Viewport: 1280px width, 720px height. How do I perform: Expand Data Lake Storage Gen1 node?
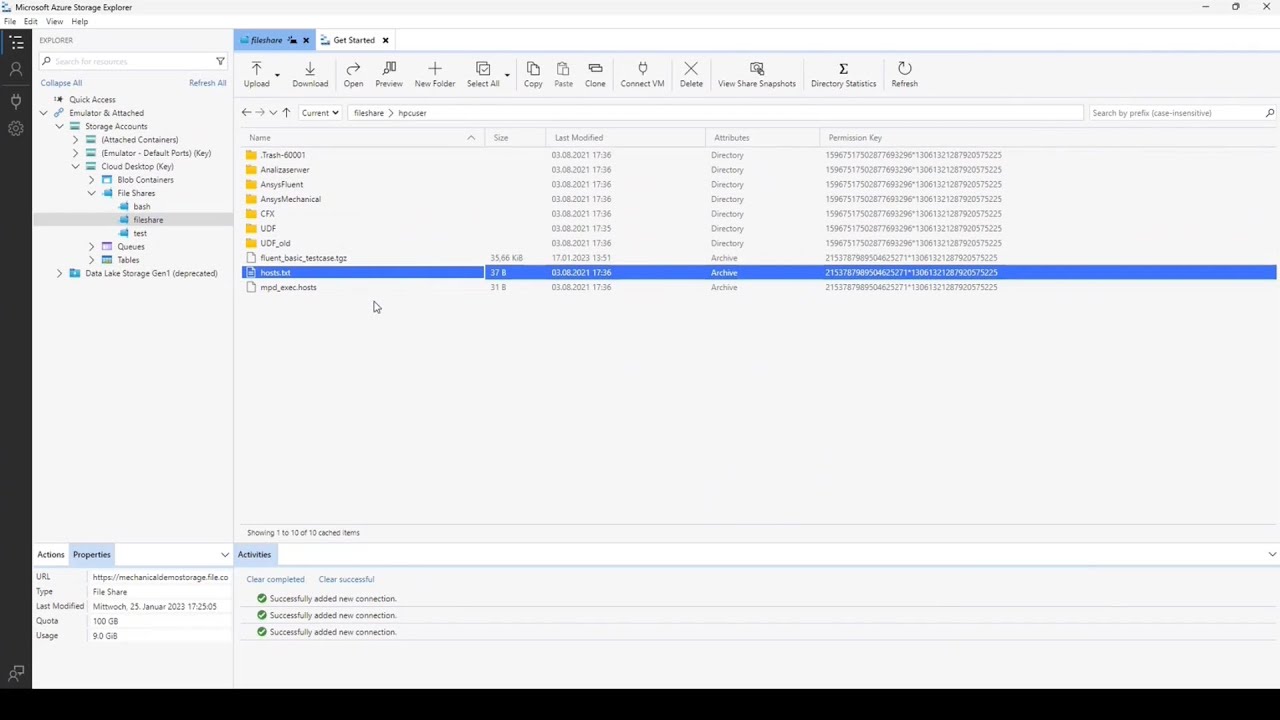59,273
